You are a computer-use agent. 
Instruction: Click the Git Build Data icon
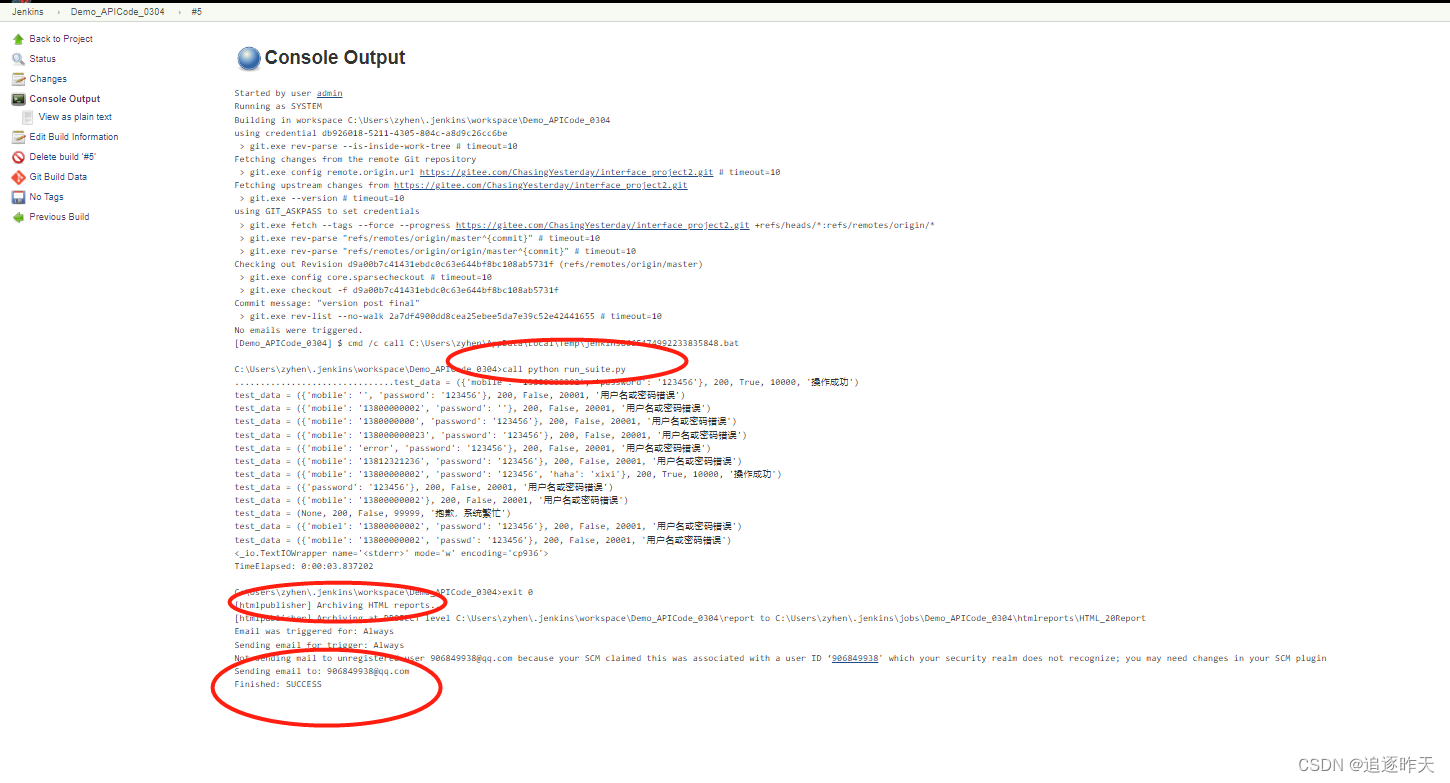pos(18,177)
